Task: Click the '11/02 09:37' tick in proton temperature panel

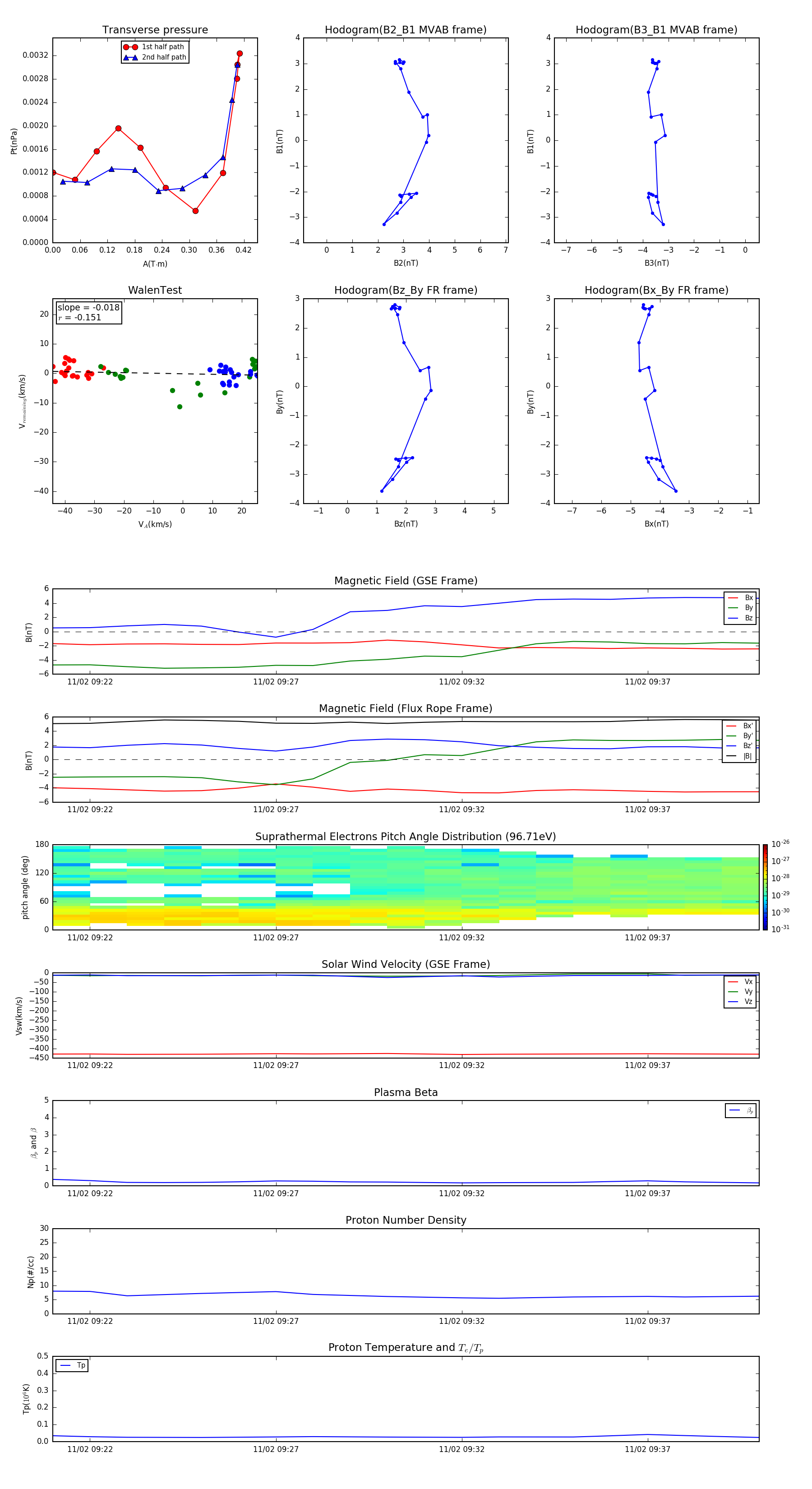Action: 647,1449
